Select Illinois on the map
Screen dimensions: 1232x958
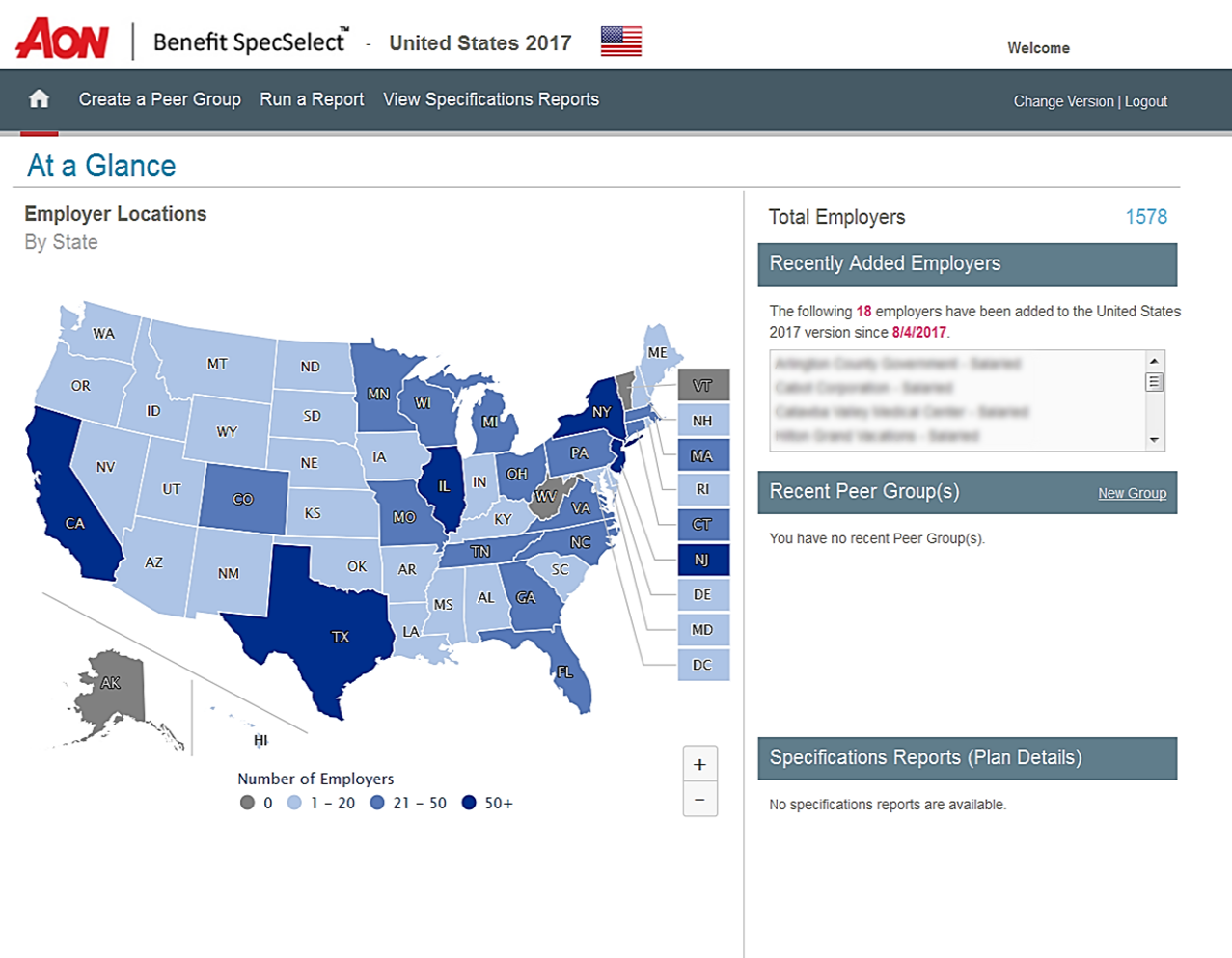444,487
